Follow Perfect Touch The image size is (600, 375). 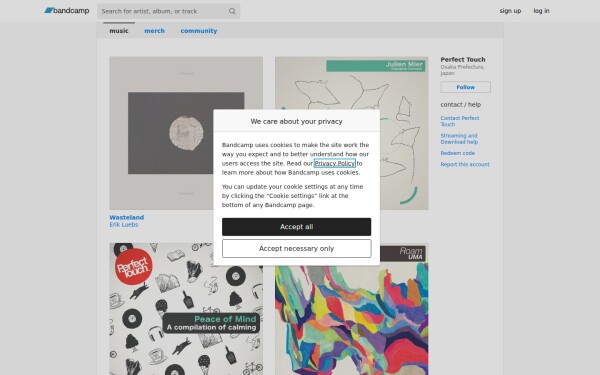pyautogui.click(x=465, y=87)
